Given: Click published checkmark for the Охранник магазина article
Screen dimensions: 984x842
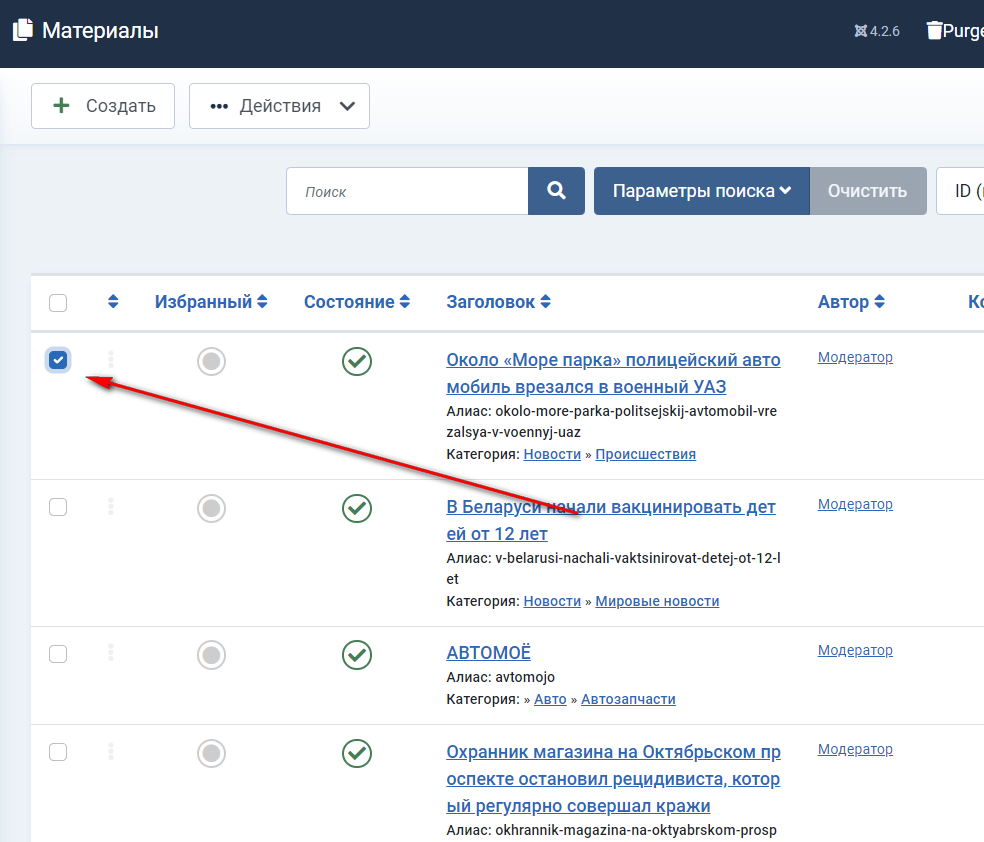Looking at the screenshot, I should pos(357,754).
